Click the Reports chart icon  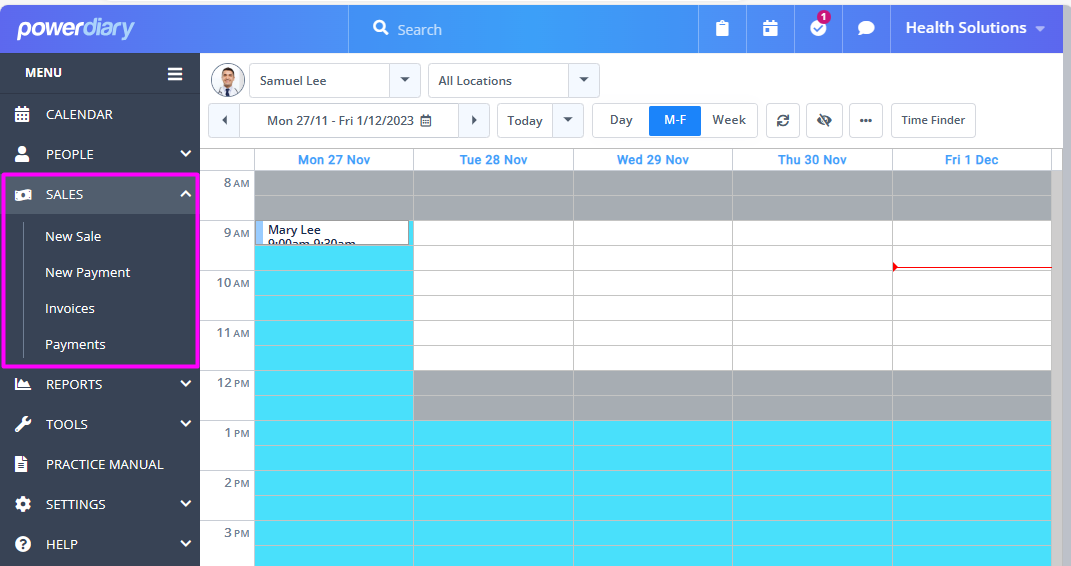pyautogui.click(x=23, y=384)
